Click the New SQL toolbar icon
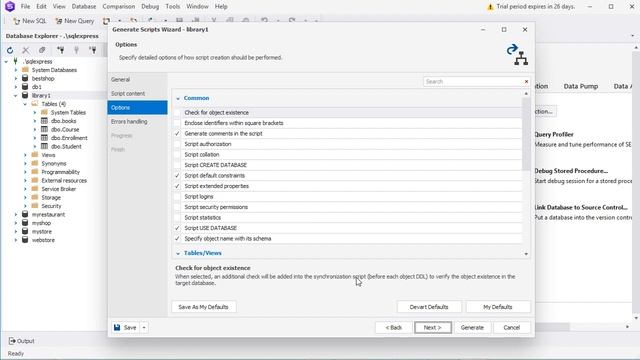Screen dimensions: 640x360 pyautogui.click(x=17, y=21)
